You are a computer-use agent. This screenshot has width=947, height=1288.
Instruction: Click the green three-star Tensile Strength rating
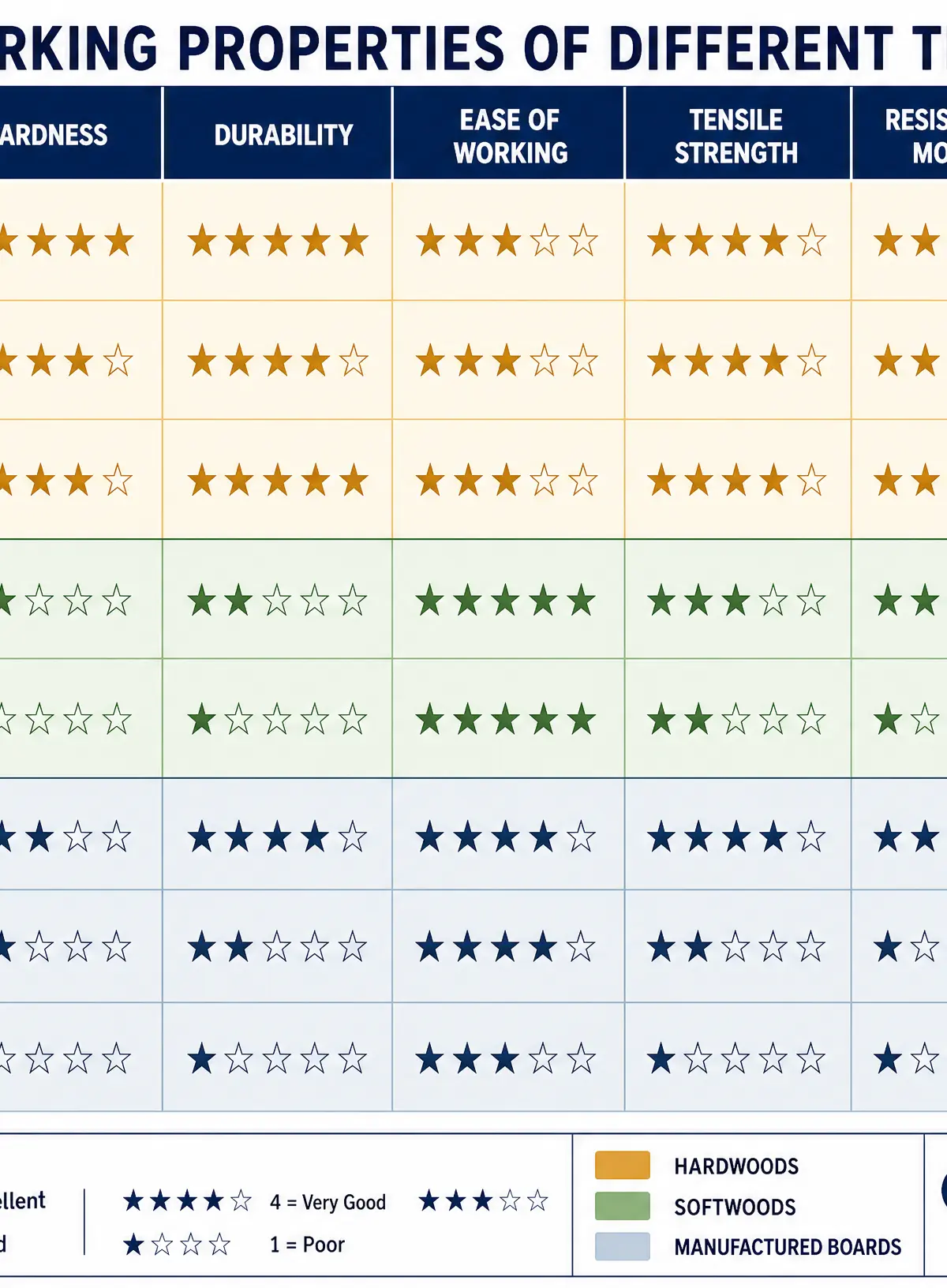coord(736,601)
